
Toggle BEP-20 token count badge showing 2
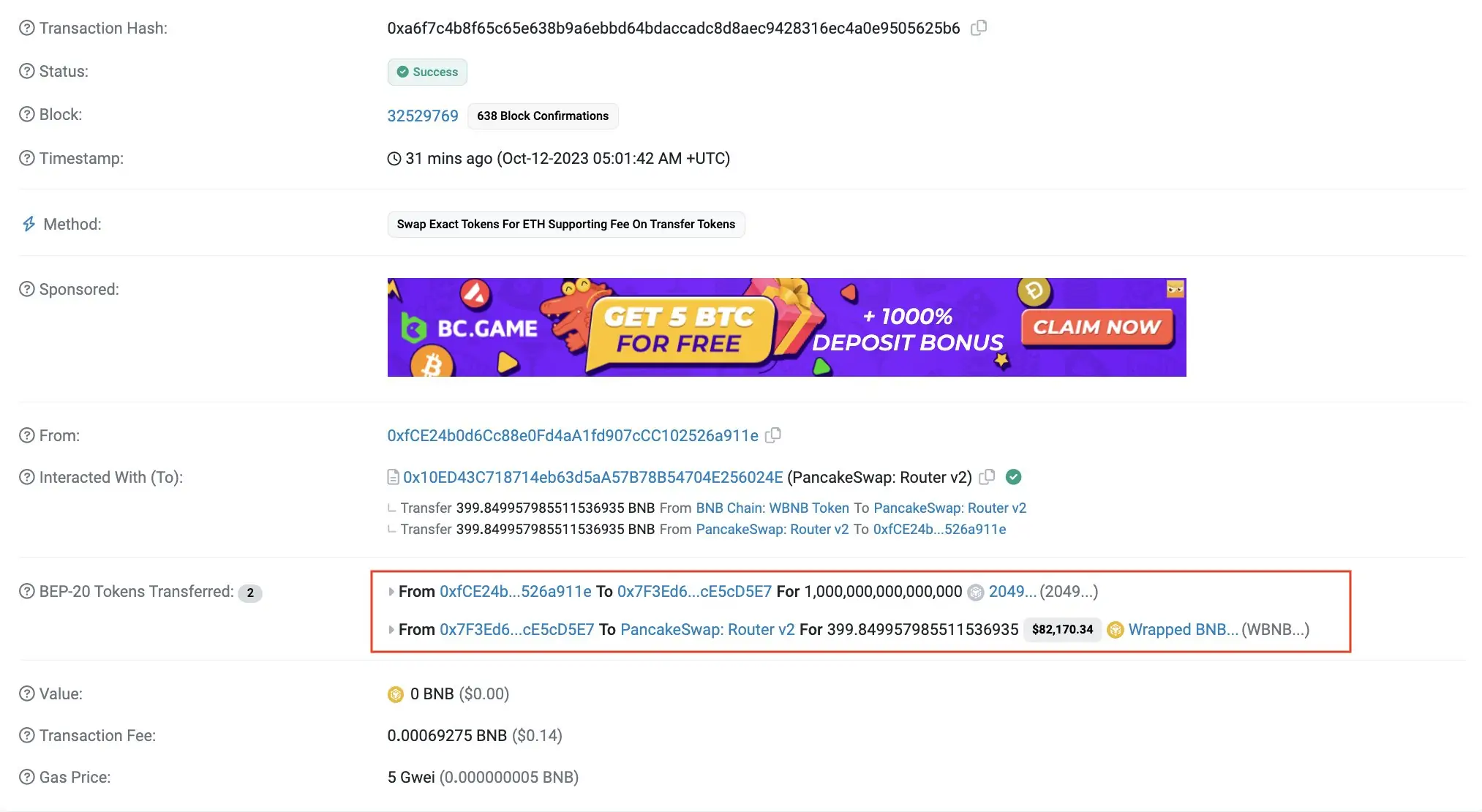(249, 591)
